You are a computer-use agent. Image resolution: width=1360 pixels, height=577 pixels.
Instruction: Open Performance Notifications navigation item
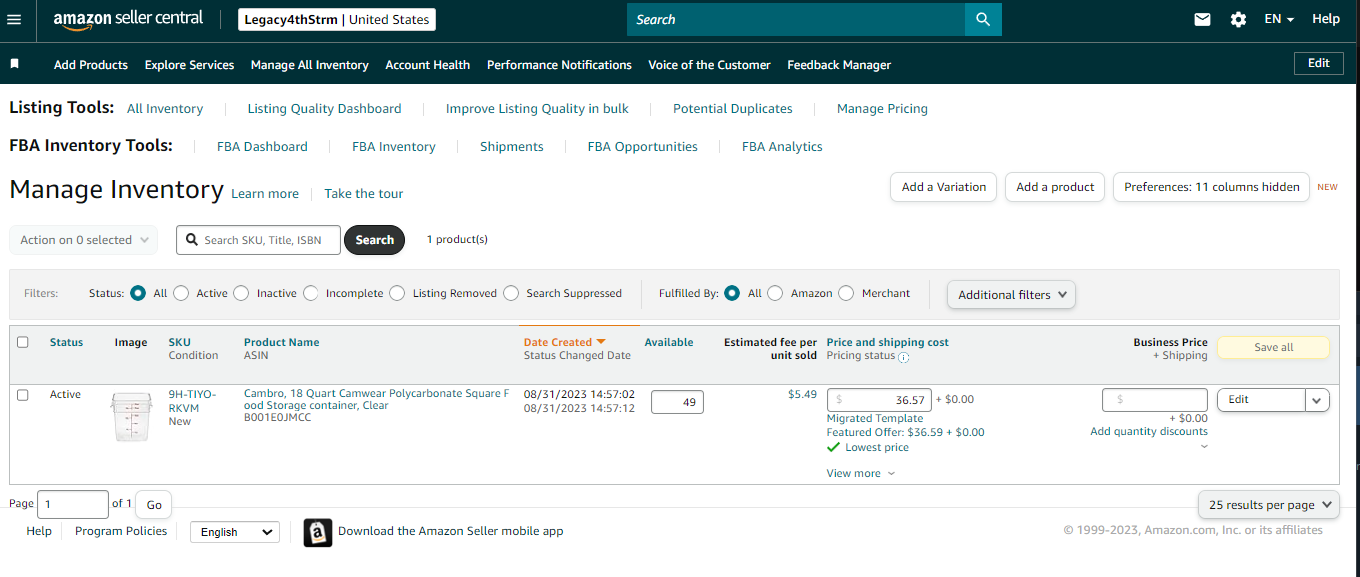click(x=559, y=65)
